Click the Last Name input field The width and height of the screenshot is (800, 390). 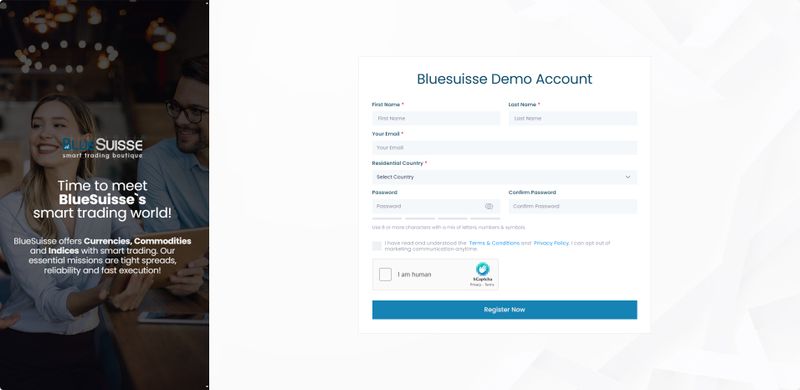[572, 118]
